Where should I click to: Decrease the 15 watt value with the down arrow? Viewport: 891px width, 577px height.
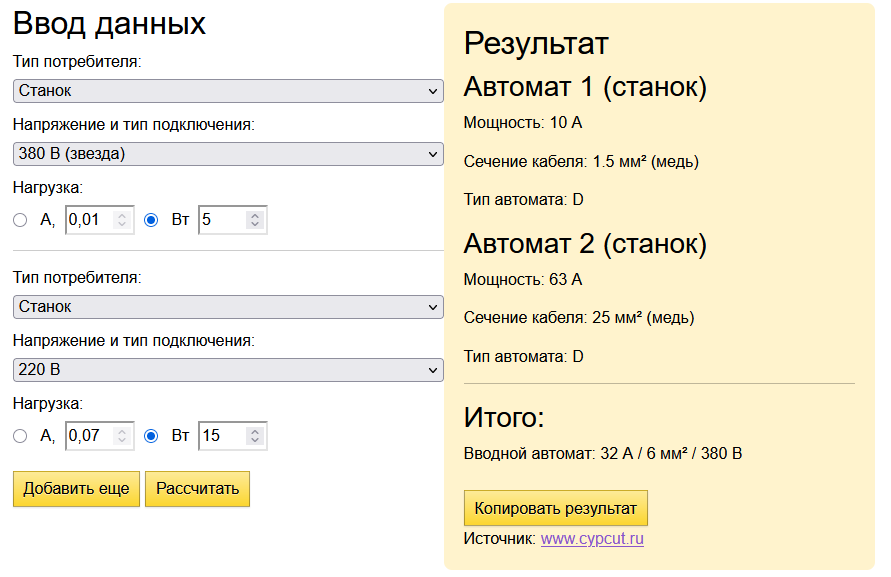pos(255,441)
